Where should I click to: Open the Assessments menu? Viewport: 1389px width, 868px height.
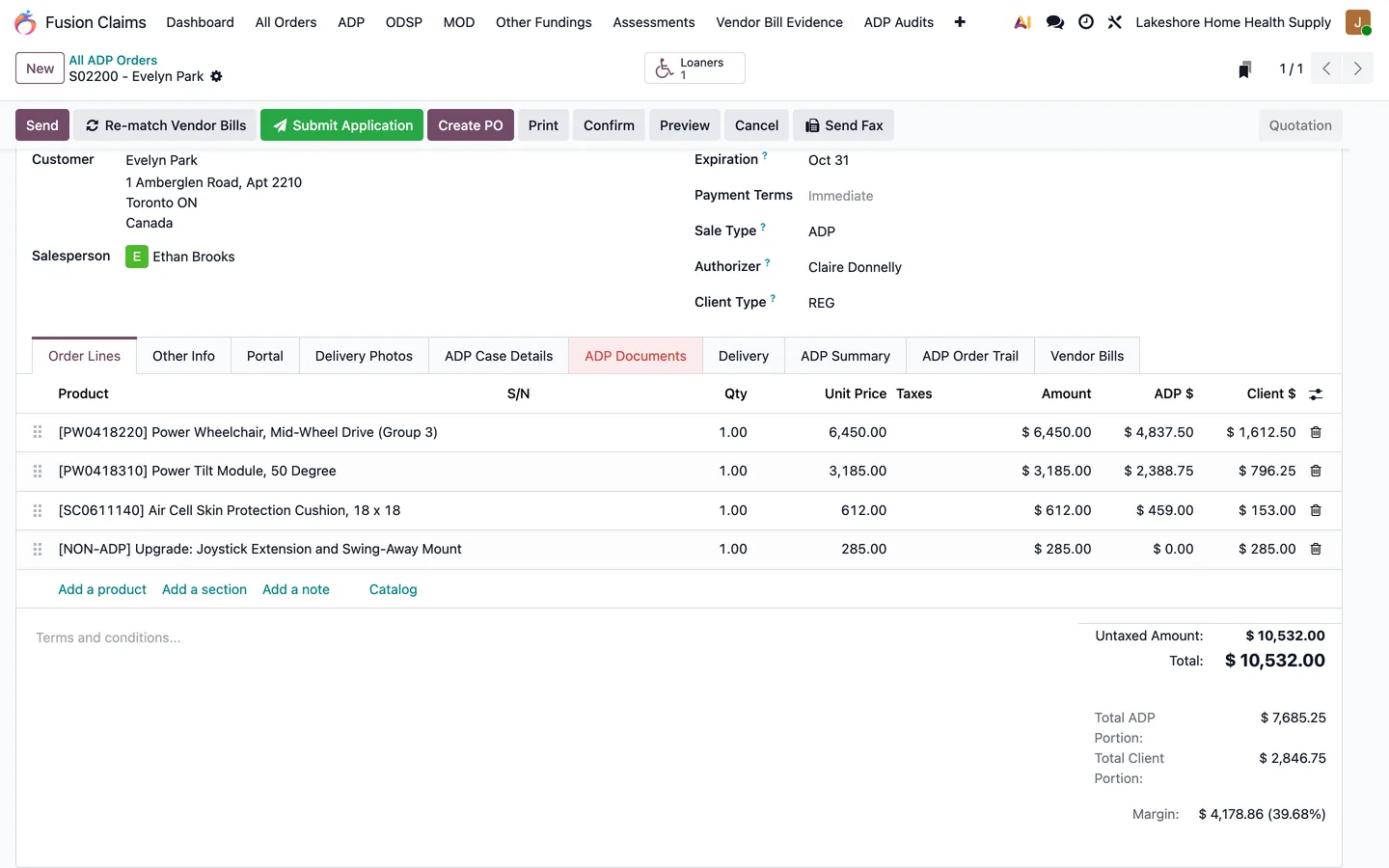coord(654,22)
